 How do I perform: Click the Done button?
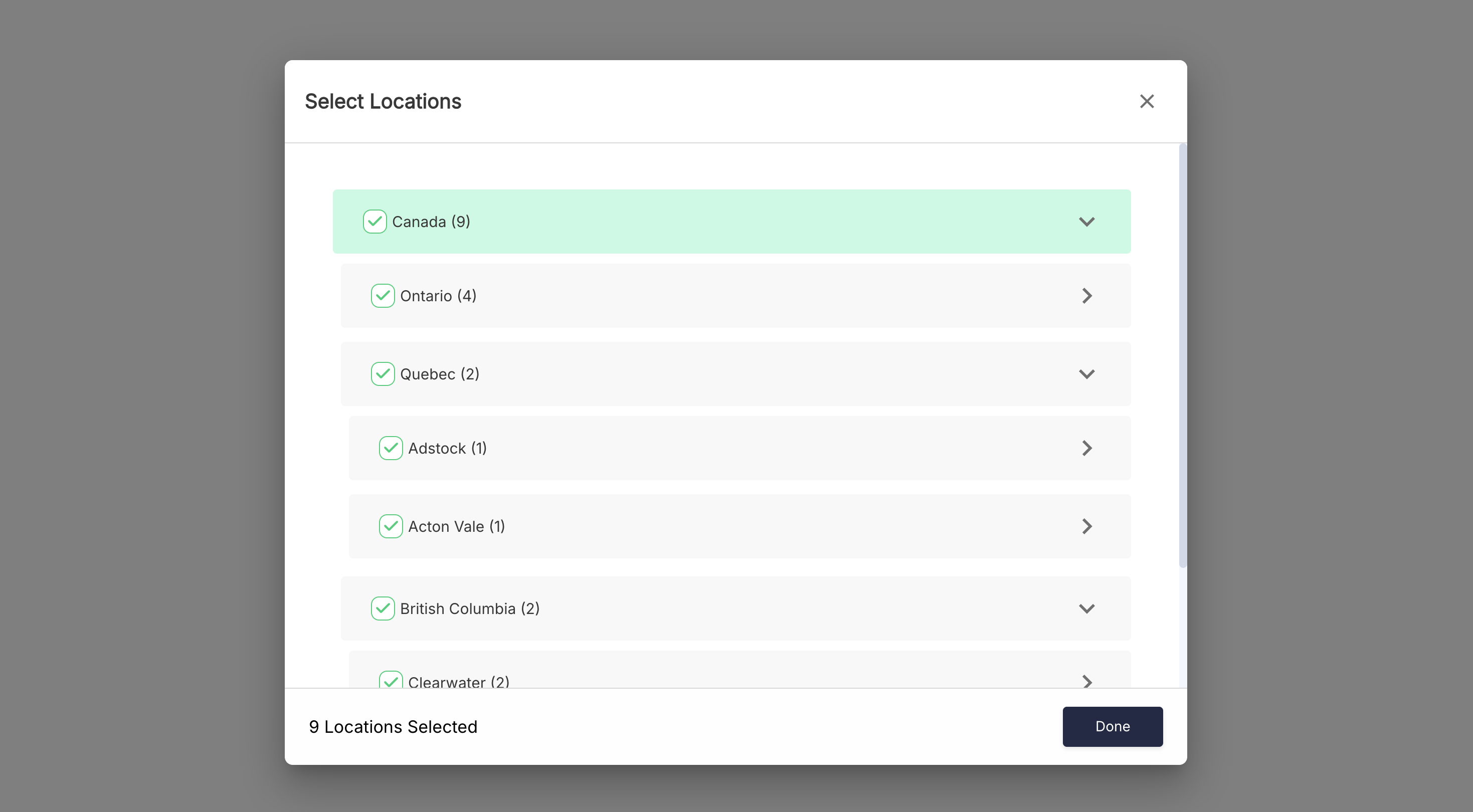[1112, 726]
